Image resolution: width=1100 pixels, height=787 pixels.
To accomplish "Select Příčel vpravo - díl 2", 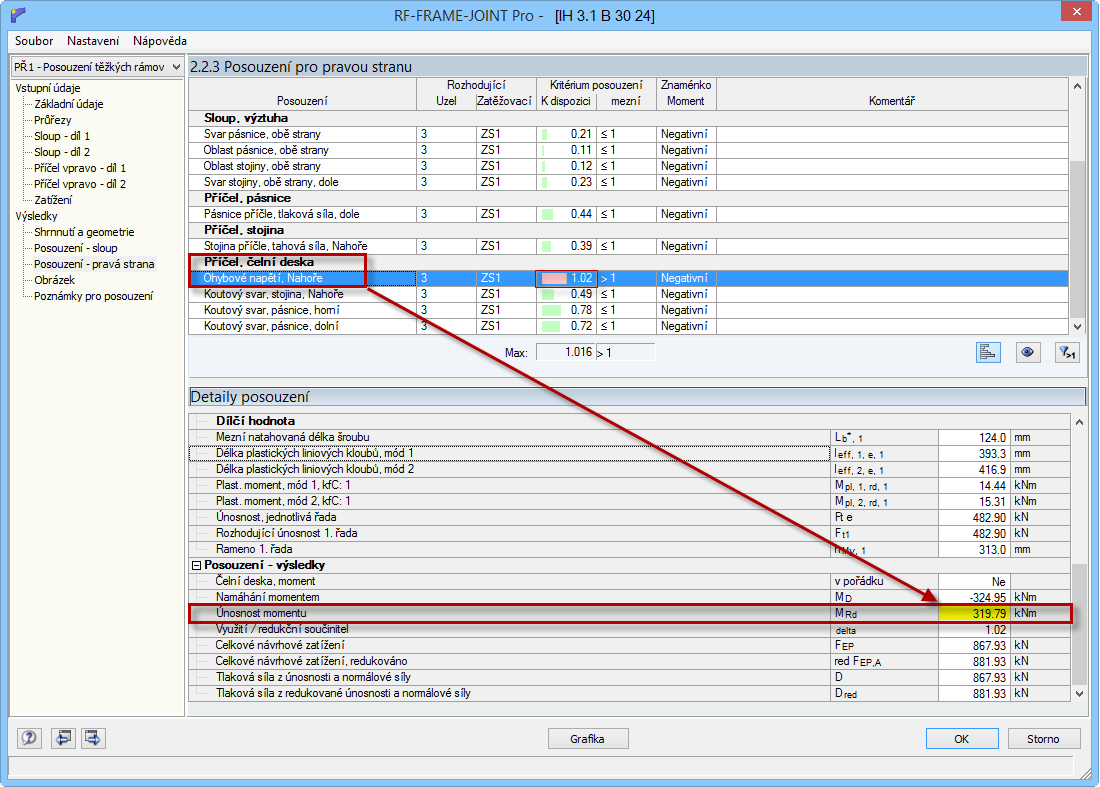I will [80, 184].
